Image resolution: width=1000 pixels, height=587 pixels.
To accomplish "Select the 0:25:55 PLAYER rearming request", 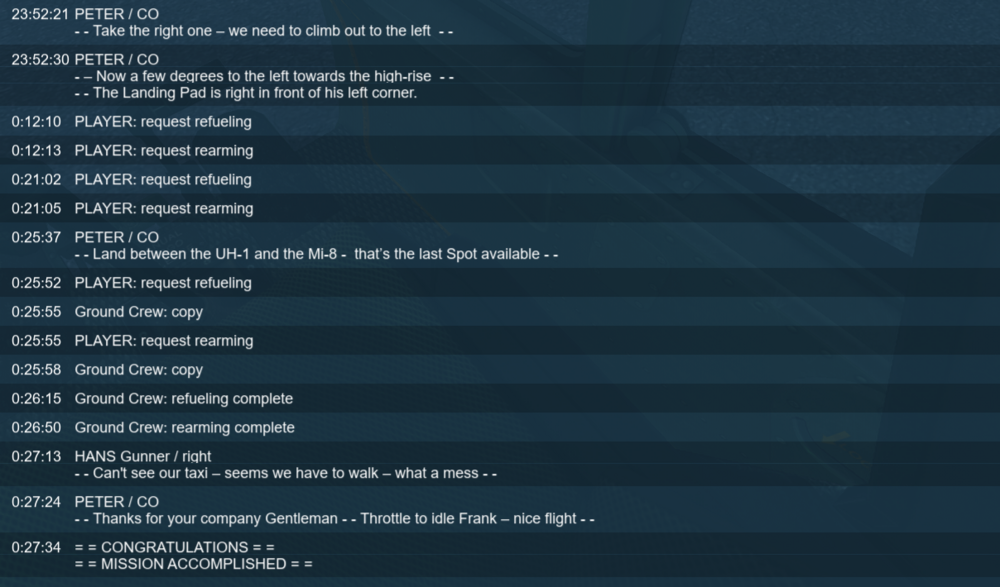I will (500, 341).
